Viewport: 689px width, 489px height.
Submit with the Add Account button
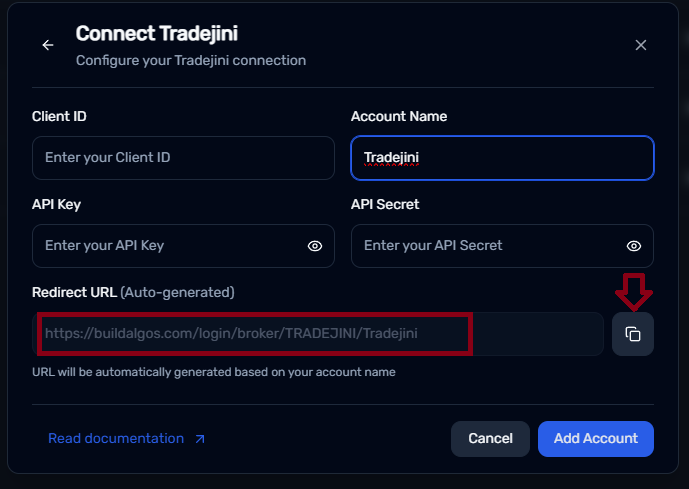pyautogui.click(x=595, y=438)
